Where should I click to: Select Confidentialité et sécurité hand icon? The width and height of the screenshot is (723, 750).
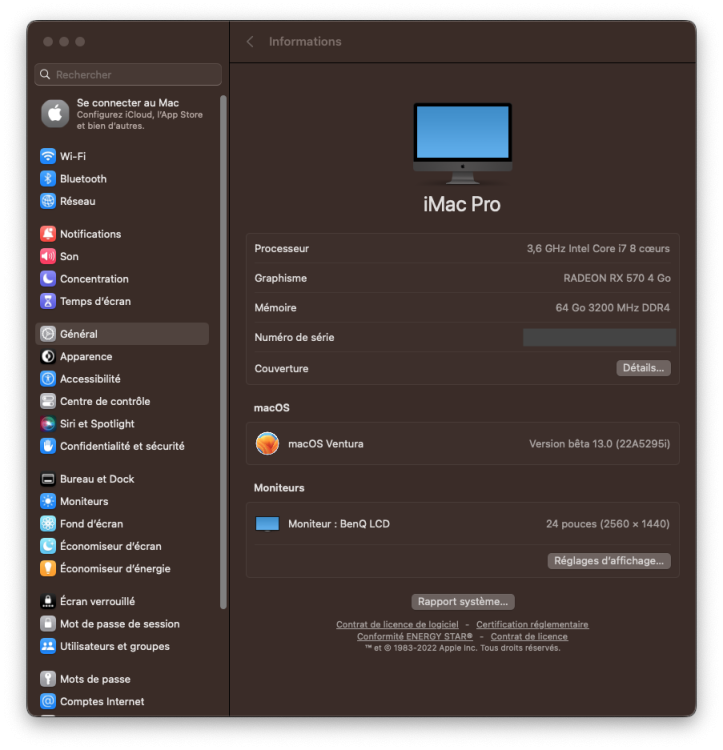pos(48,446)
